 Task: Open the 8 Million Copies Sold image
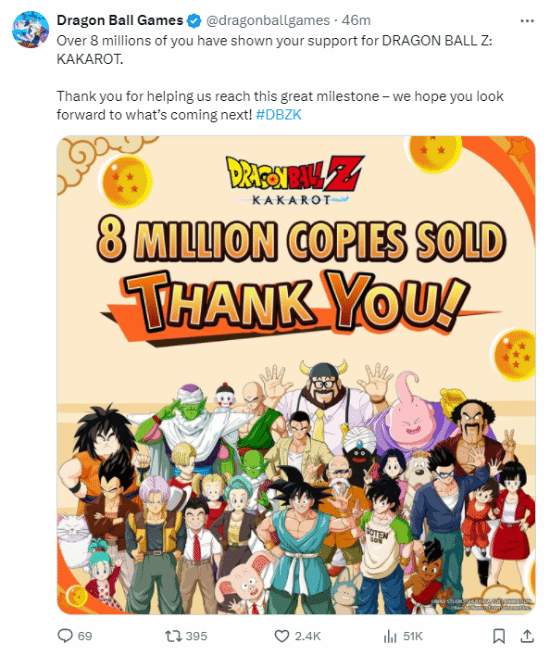(296, 375)
